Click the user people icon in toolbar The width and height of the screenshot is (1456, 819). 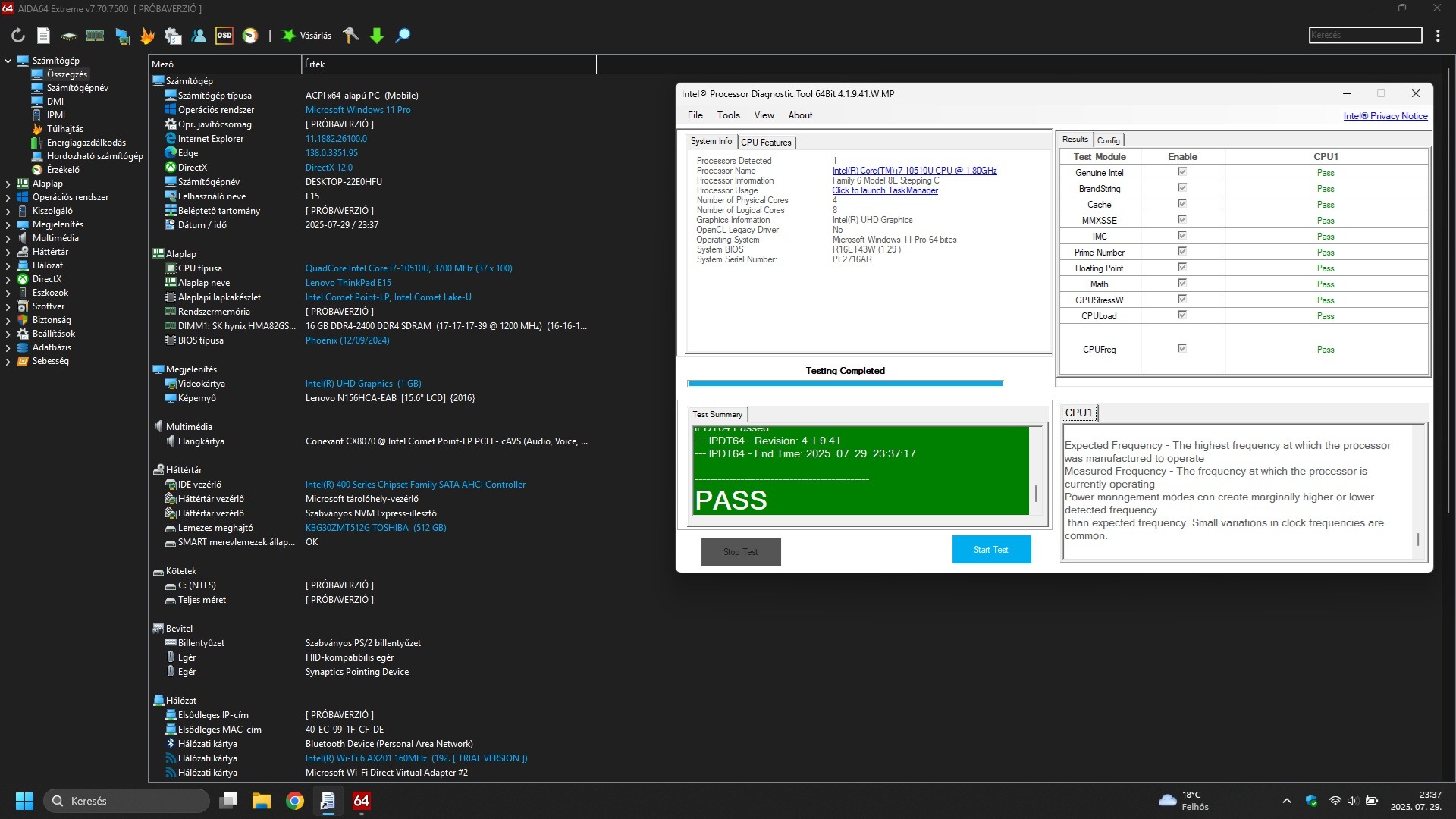coord(199,36)
